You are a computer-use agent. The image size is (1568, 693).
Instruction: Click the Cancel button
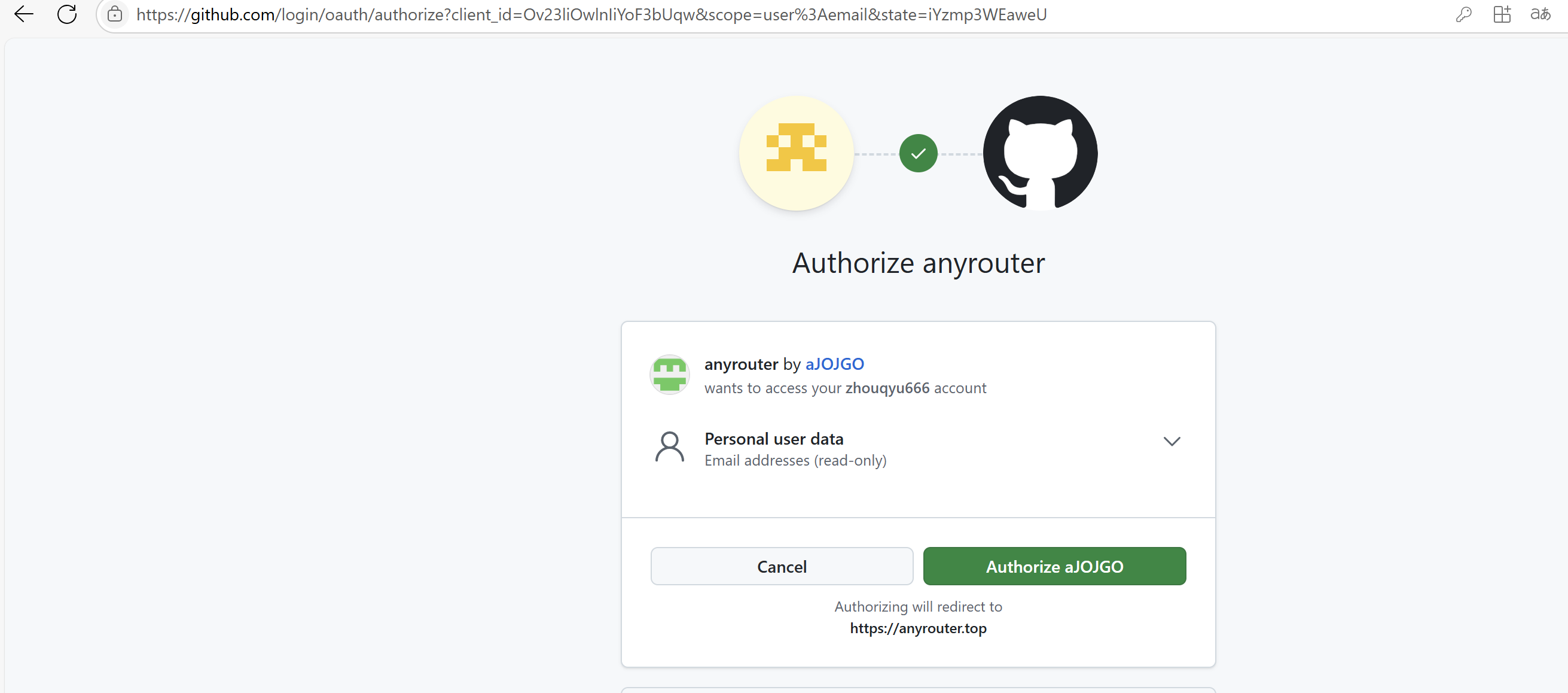pyautogui.click(x=782, y=566)
